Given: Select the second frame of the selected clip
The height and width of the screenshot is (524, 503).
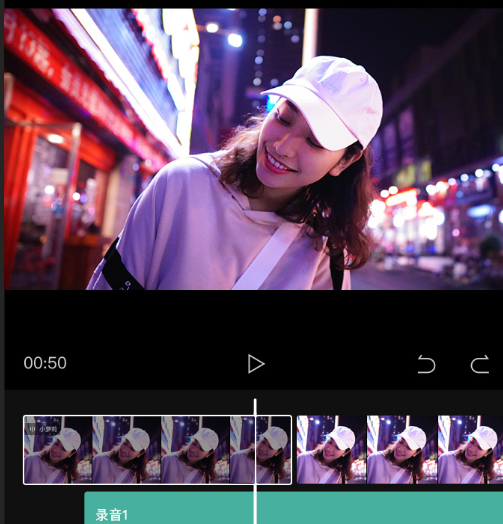Looking at the screenshot, I should coord(126,450).
